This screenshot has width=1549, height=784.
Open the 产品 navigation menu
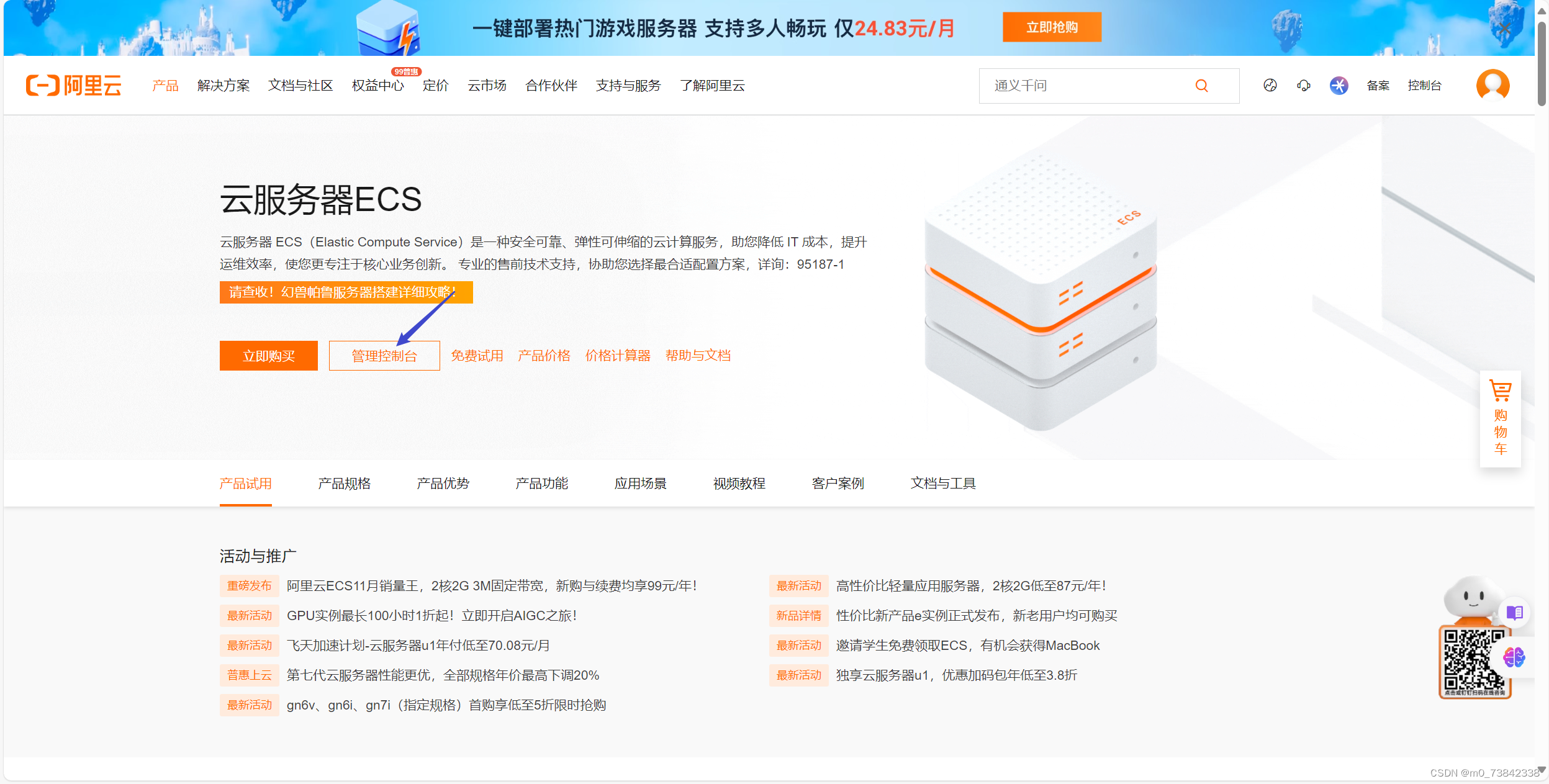(x=165, y=86)
